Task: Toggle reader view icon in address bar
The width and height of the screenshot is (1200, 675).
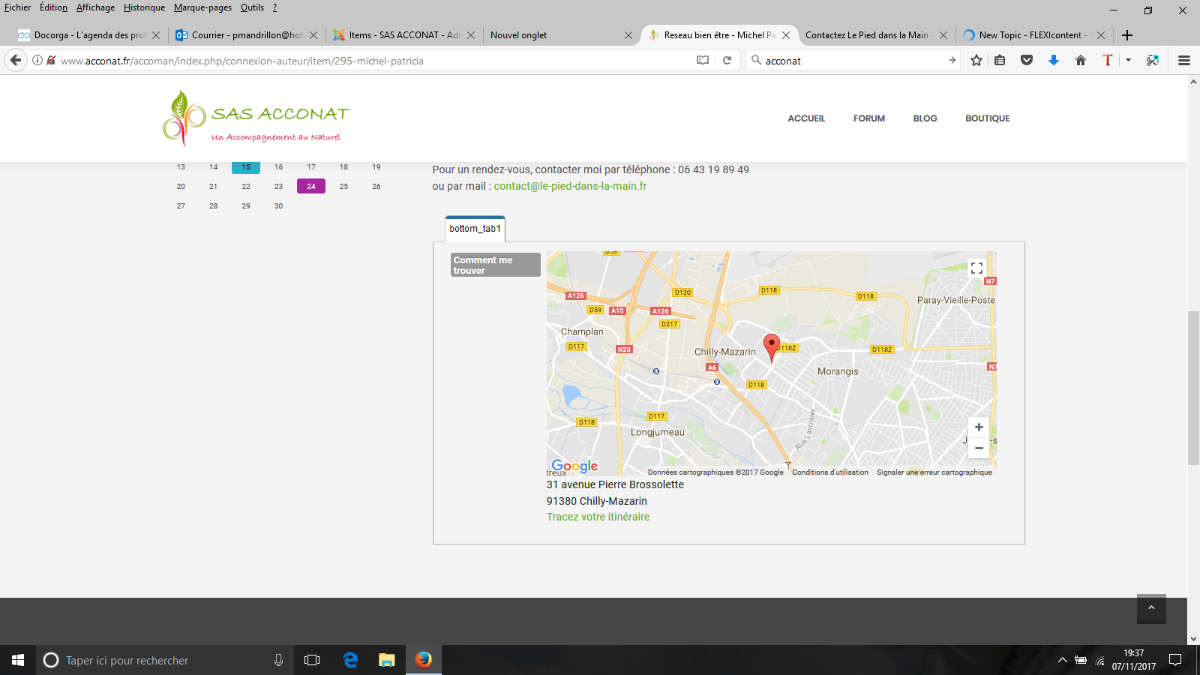Action: pos(702,60)
